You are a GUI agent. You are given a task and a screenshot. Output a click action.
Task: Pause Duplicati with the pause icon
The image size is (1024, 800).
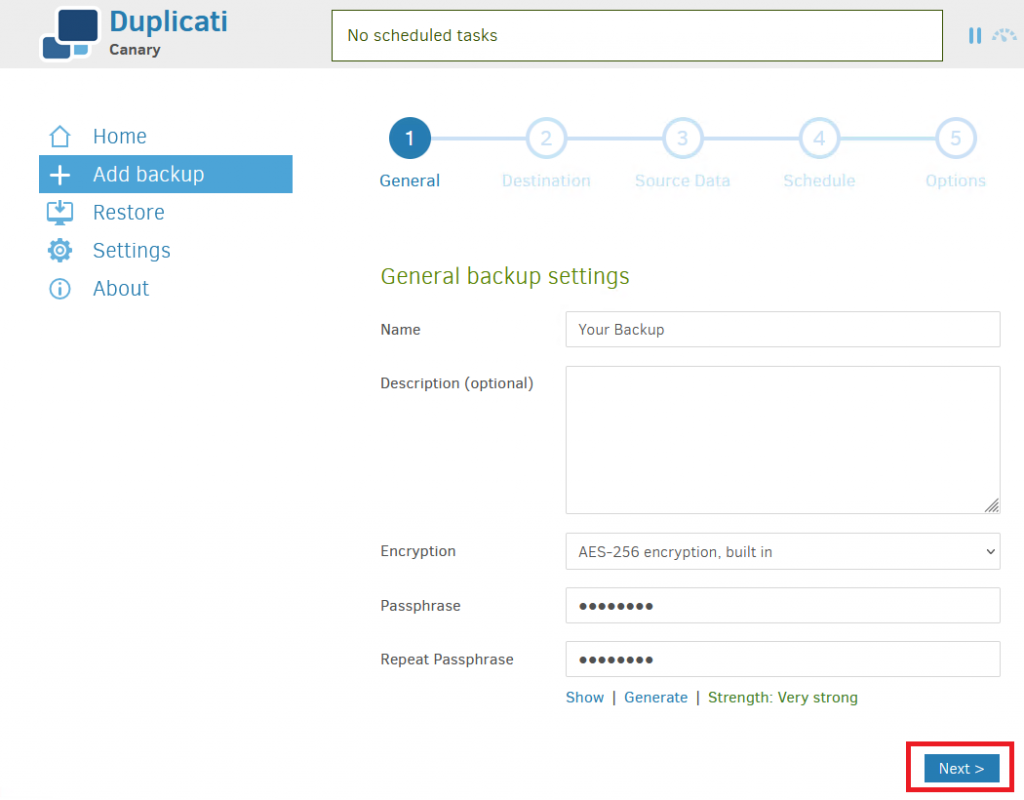point(974,36)
